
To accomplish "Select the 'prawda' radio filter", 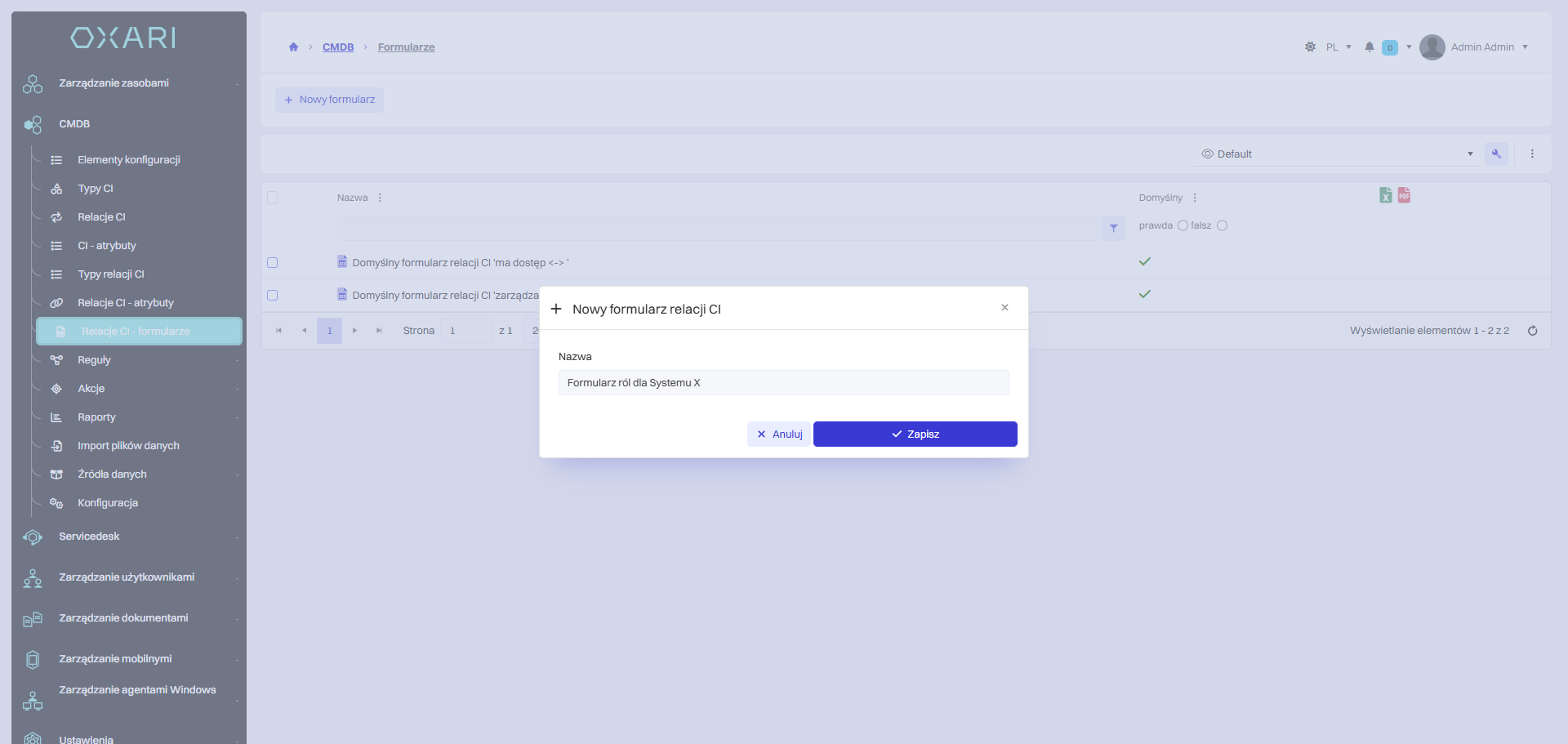I will click(x=1182, y=226).
